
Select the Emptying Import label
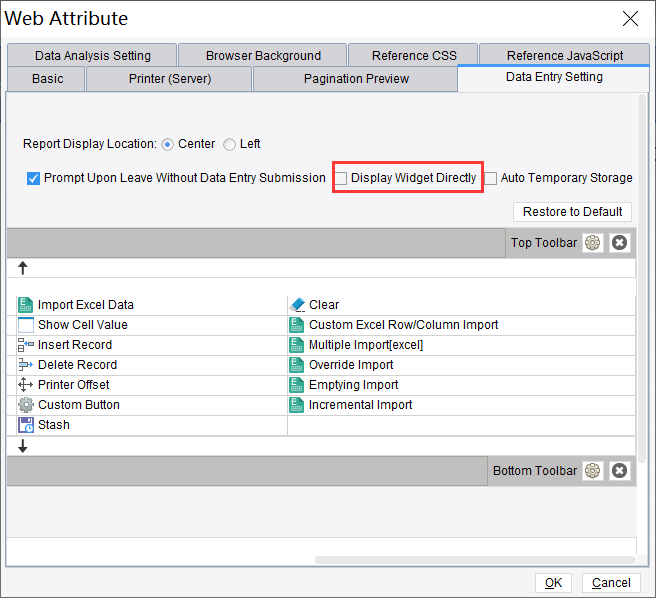coord(353,385)
